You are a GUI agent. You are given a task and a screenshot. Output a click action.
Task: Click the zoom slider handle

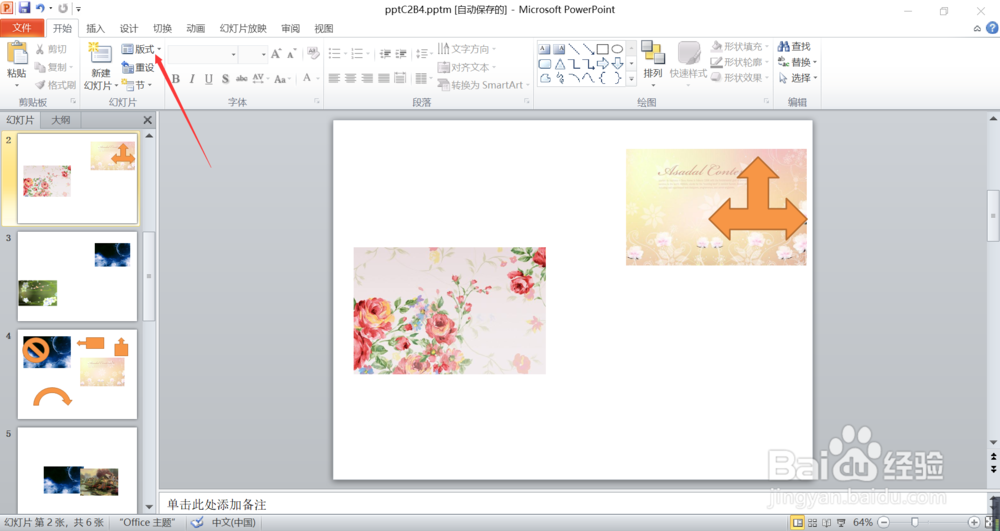pos(915,522)
